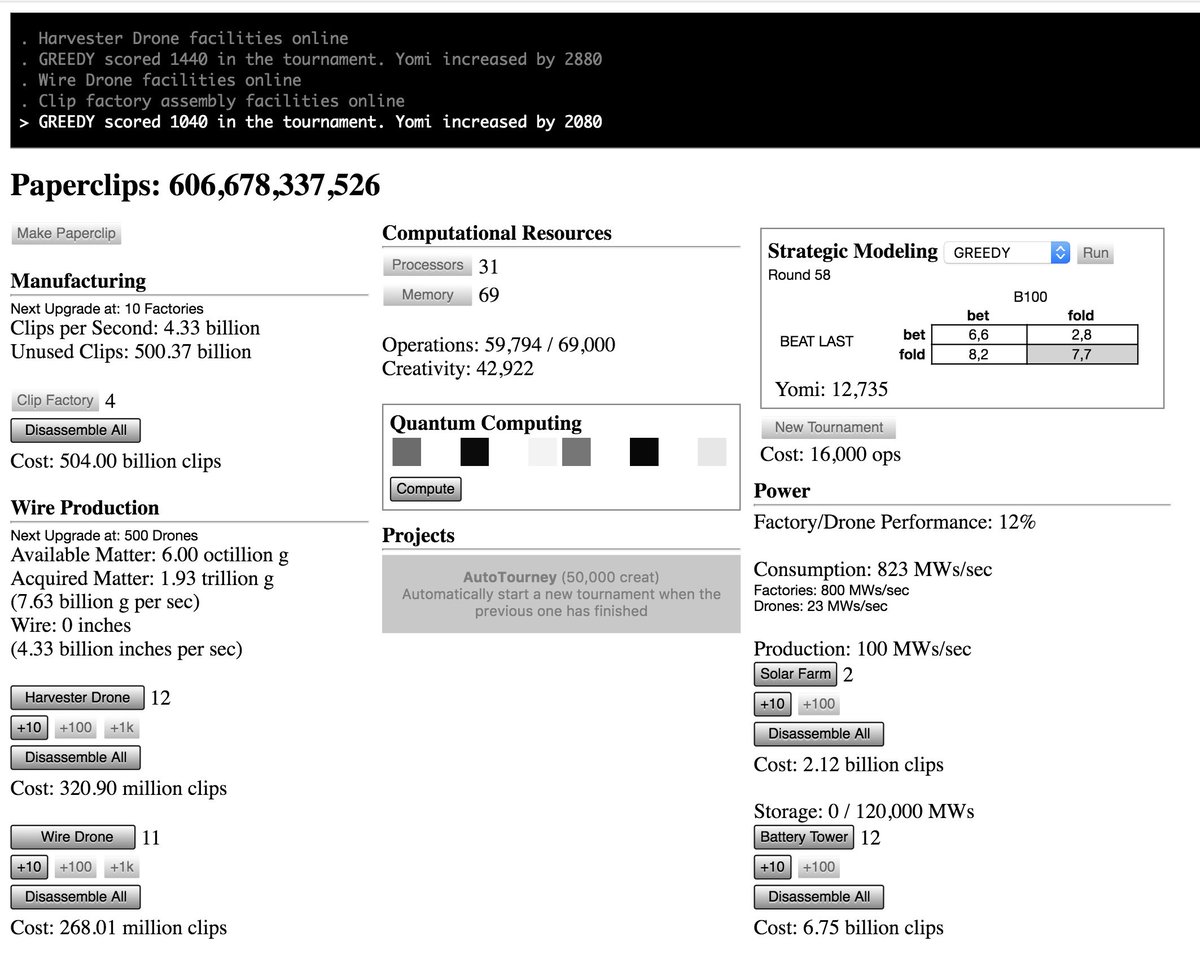Buy a Clip Factory
This screenshot has height=976, width=1200.
(55, 401)
